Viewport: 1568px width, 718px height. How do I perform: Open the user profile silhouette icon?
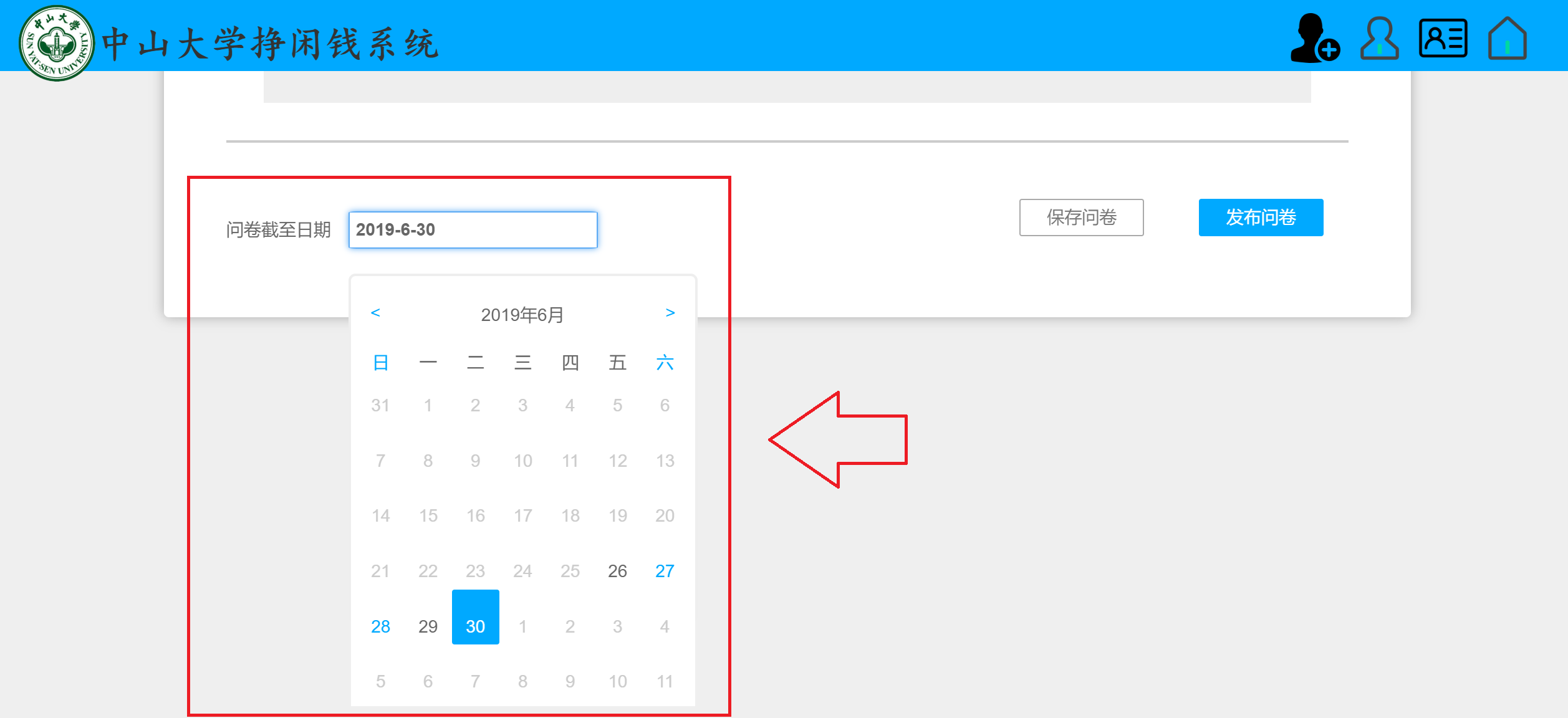[1379, 39]
